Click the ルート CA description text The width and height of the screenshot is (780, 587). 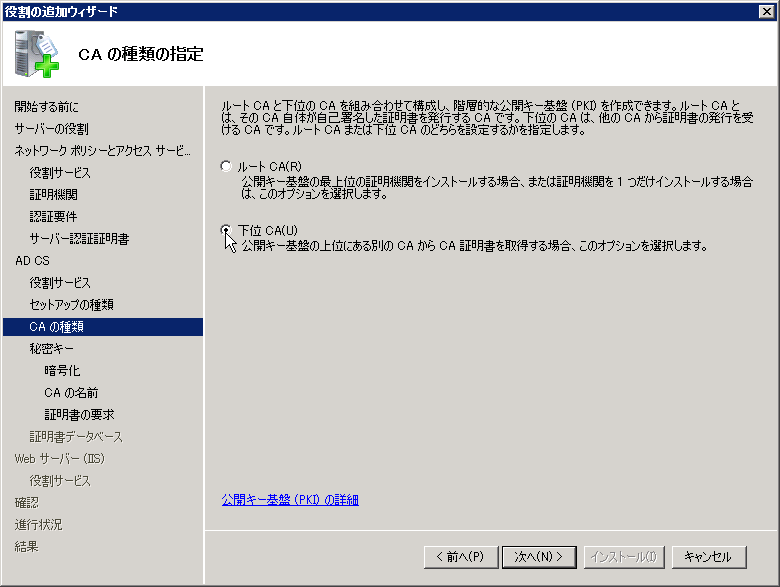point(496,188)
